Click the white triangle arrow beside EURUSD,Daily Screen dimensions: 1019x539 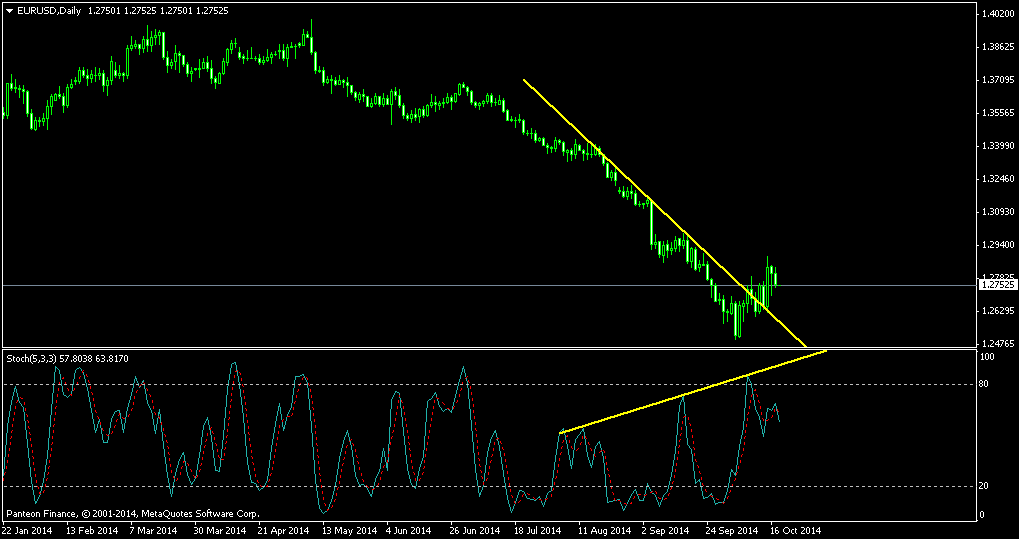(9, 9)
